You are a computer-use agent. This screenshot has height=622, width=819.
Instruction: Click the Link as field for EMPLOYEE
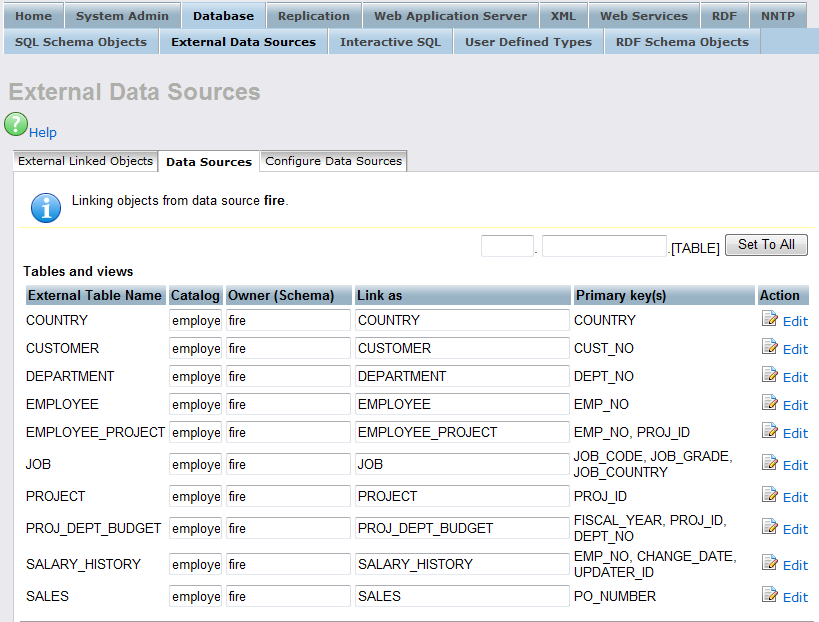[x=461, y=404]
